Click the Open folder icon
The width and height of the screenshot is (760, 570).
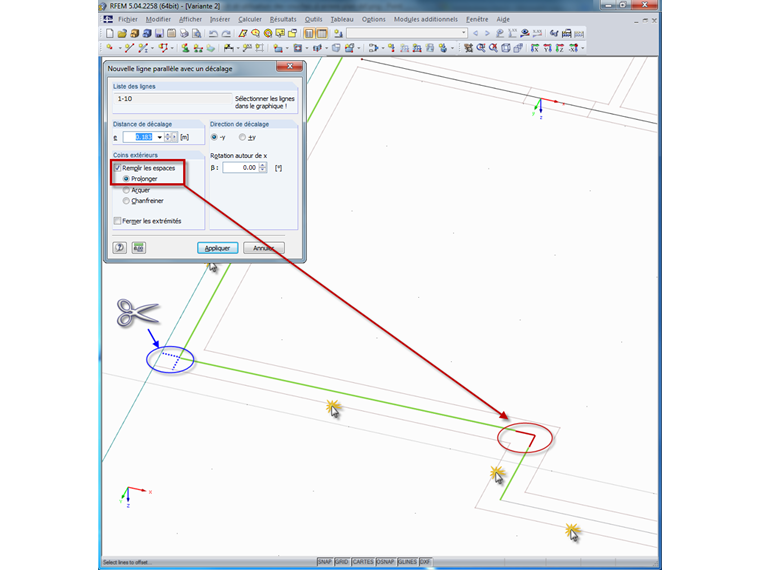[122, 33]
